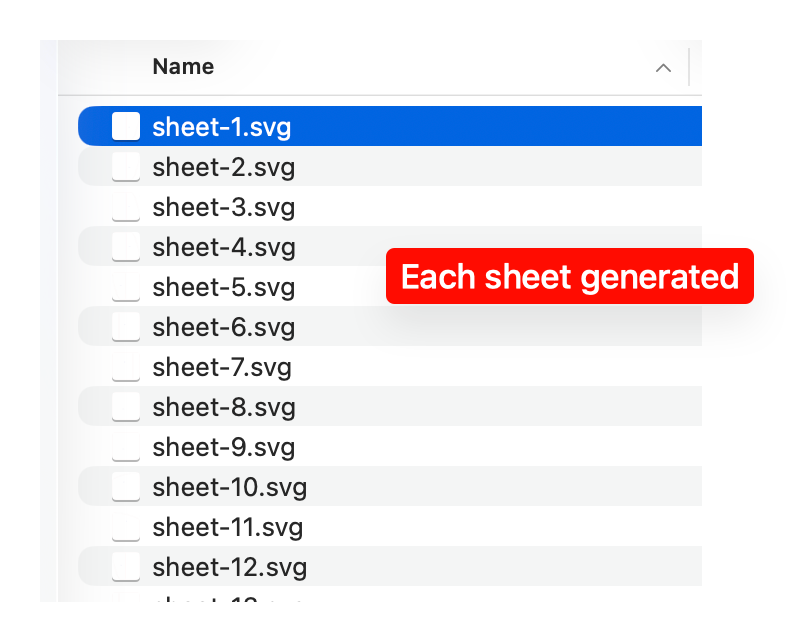Click the sheet-5.svg file icon

126,287
